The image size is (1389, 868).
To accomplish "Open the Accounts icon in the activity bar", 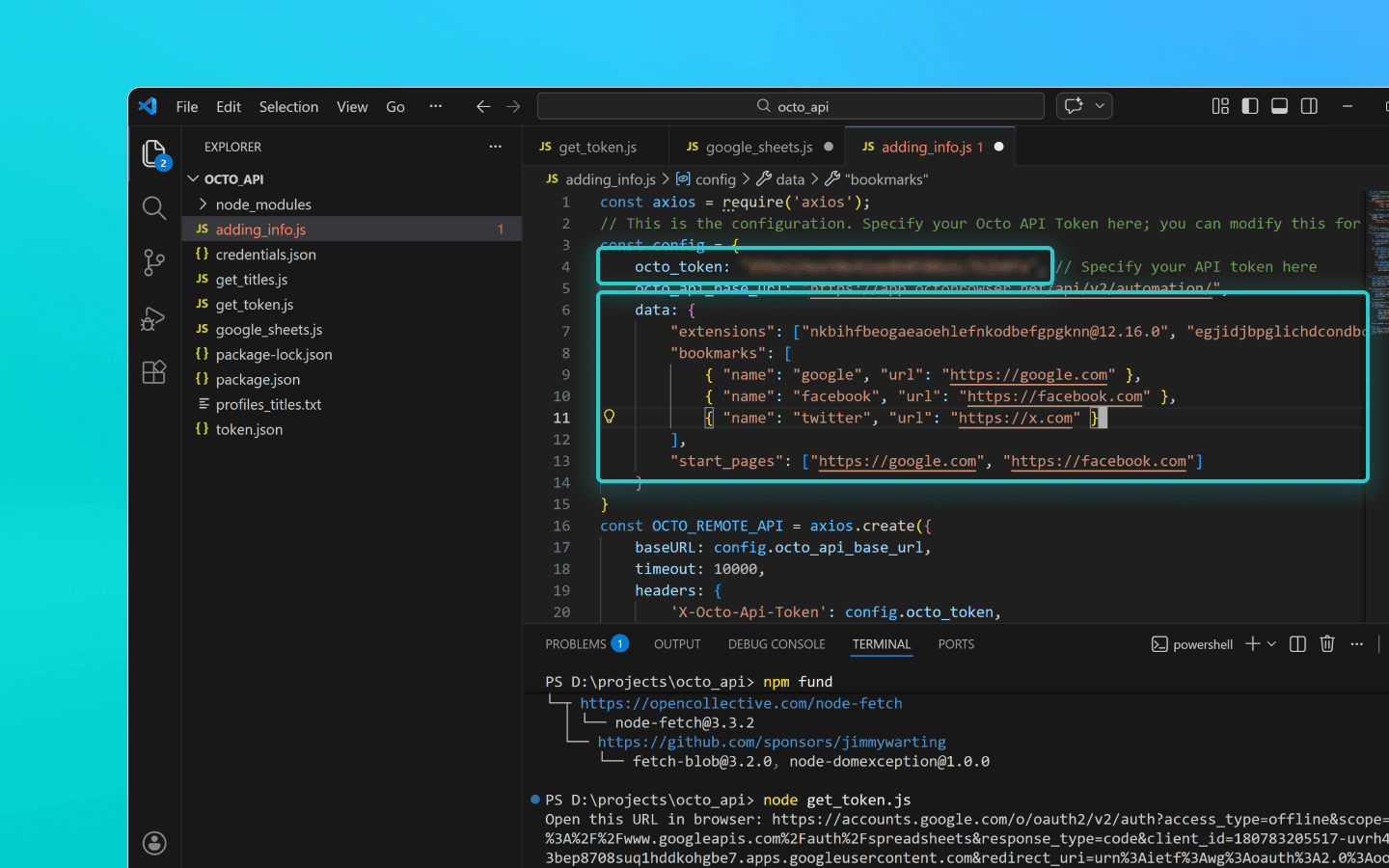I will [x=153, y=842].
